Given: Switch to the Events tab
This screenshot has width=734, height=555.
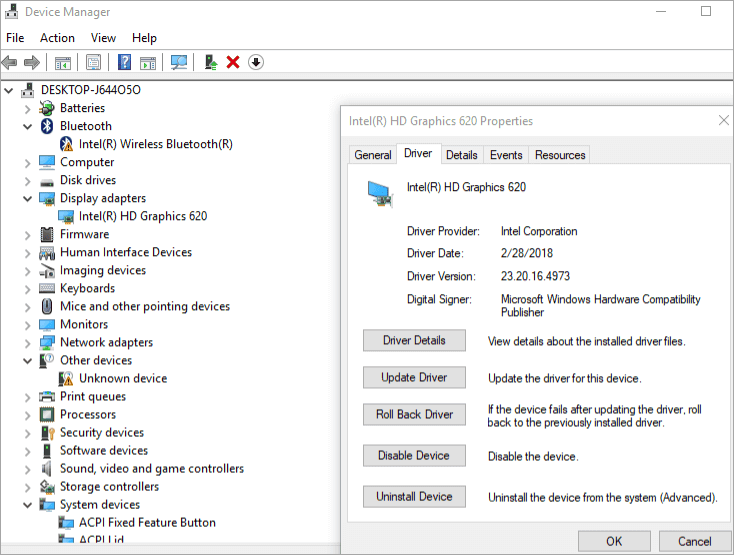Looking at the screenshot, I should coord(506,155).
